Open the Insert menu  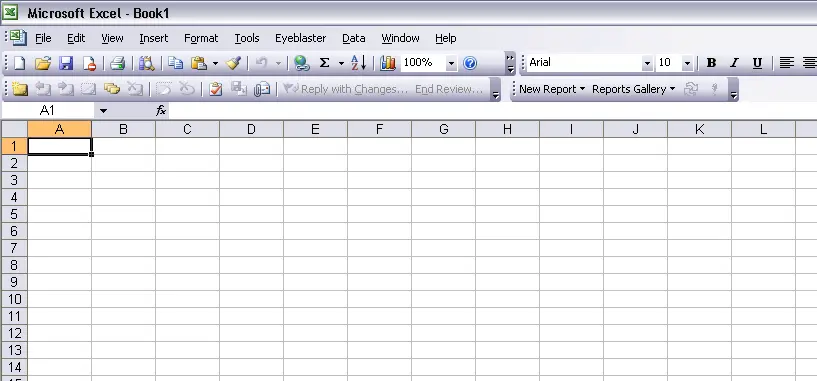pos(154,38)
